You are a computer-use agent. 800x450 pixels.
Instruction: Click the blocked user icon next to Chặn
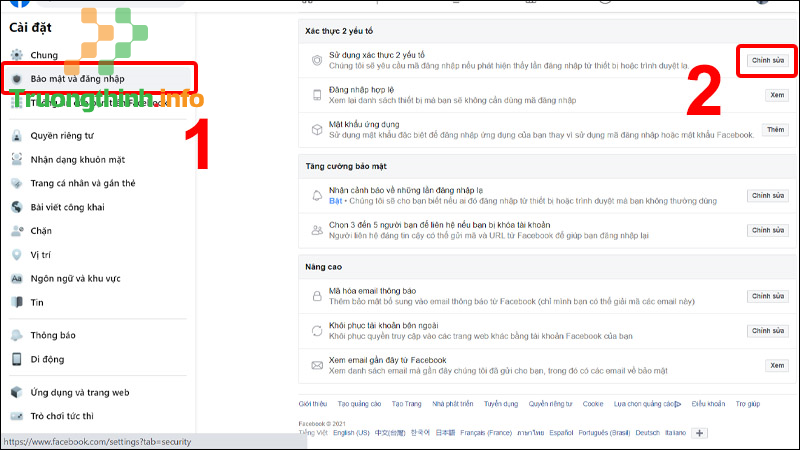(x=17, y=231)
